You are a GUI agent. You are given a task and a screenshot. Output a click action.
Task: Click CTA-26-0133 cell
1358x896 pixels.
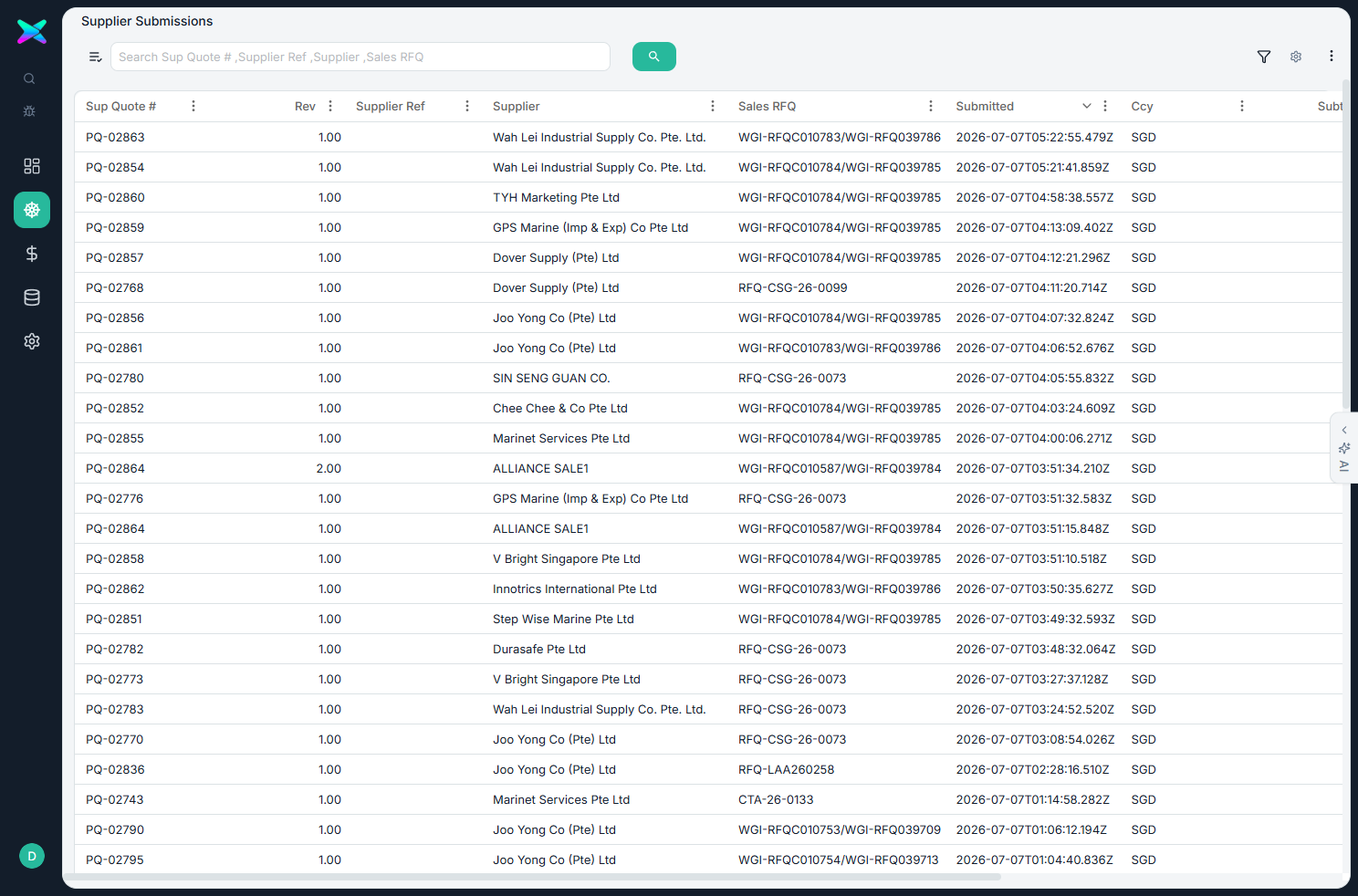tap(776, 799)
